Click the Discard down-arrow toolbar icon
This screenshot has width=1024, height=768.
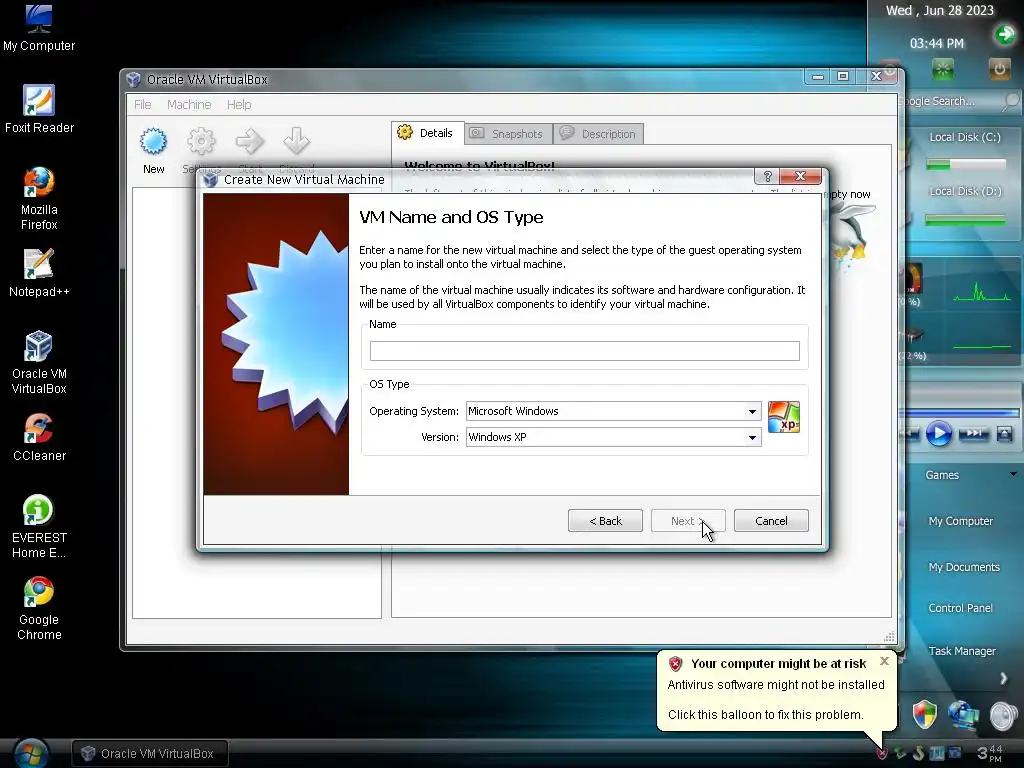(296, 142)
